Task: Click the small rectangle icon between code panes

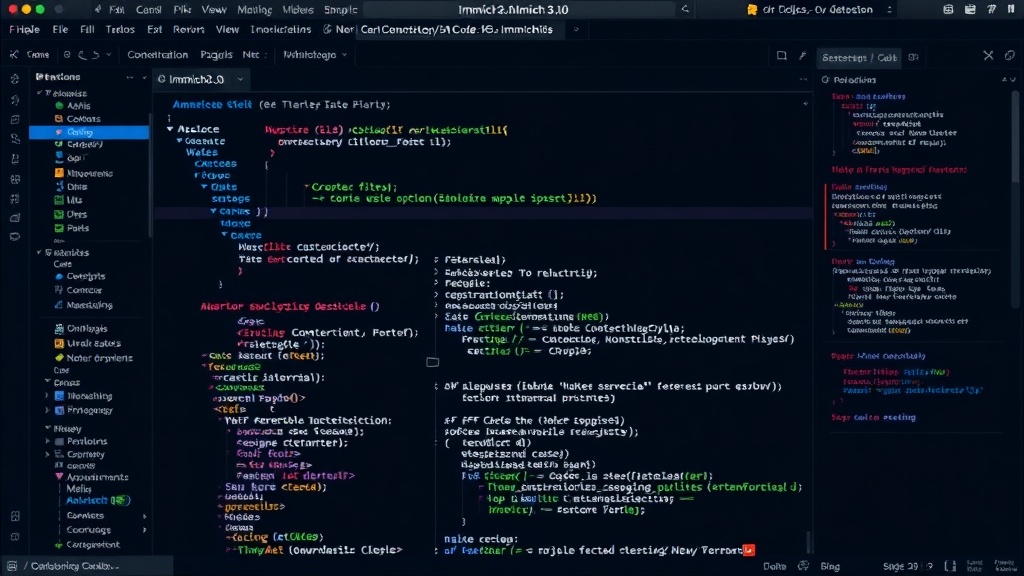Action: pyautogui.click(x=432, y=362)
